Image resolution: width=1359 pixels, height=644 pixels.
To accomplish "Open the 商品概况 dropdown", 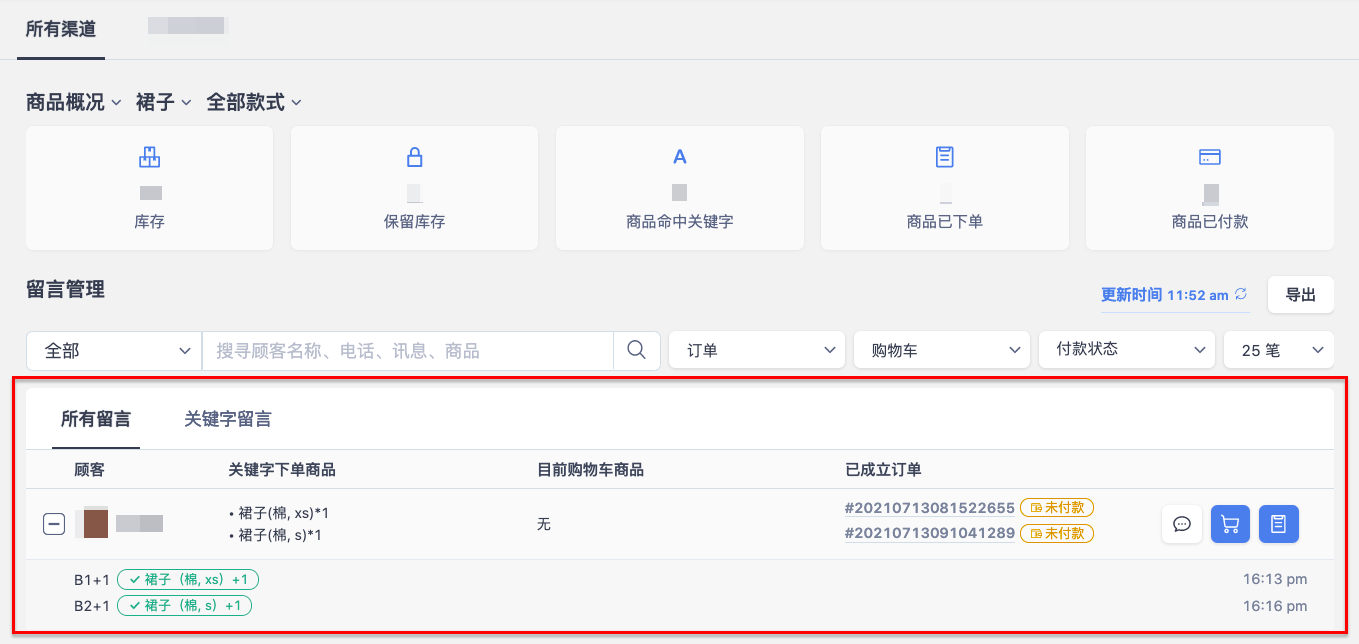I will 74,102.
